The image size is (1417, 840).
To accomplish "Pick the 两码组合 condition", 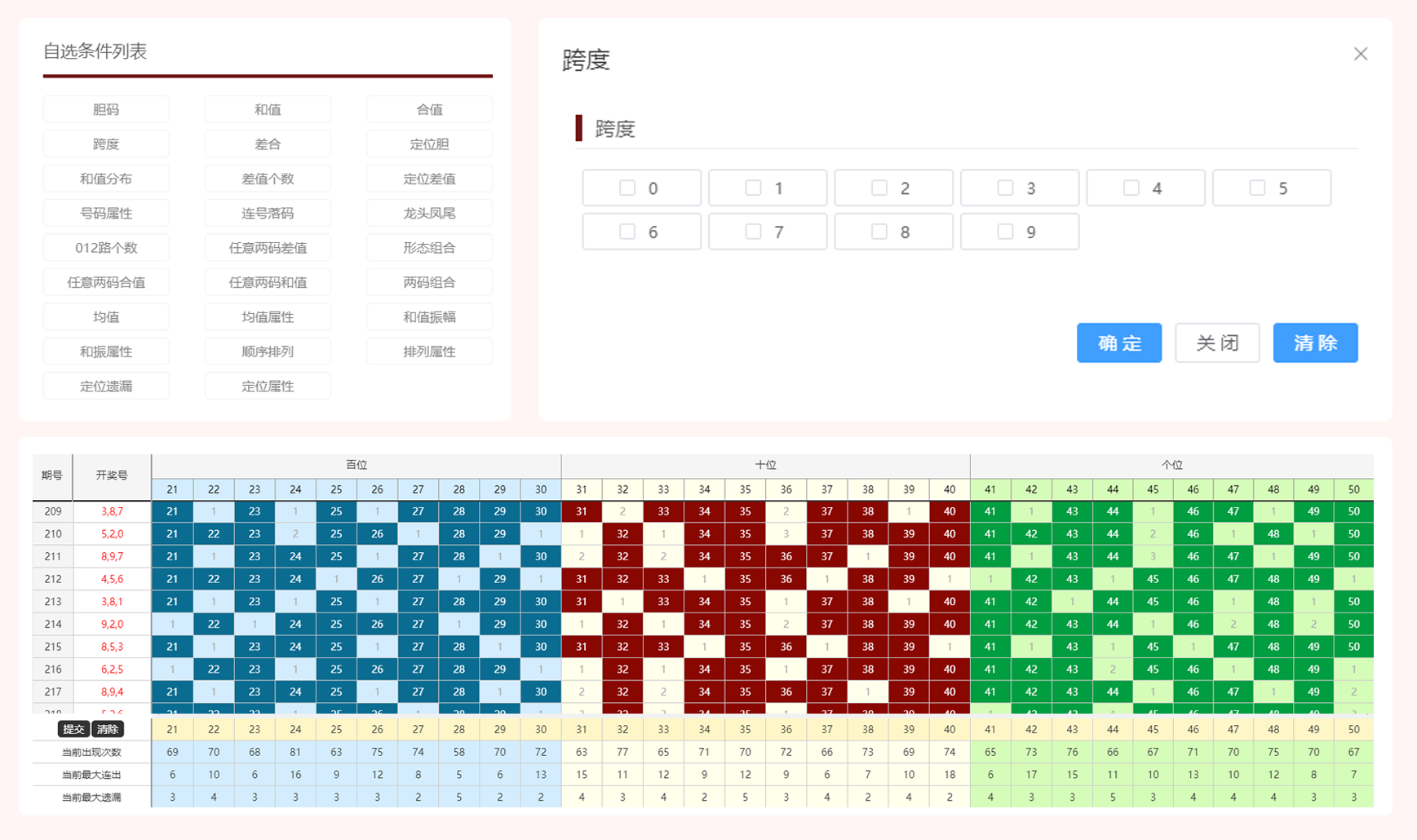I will tap(429, 283).
